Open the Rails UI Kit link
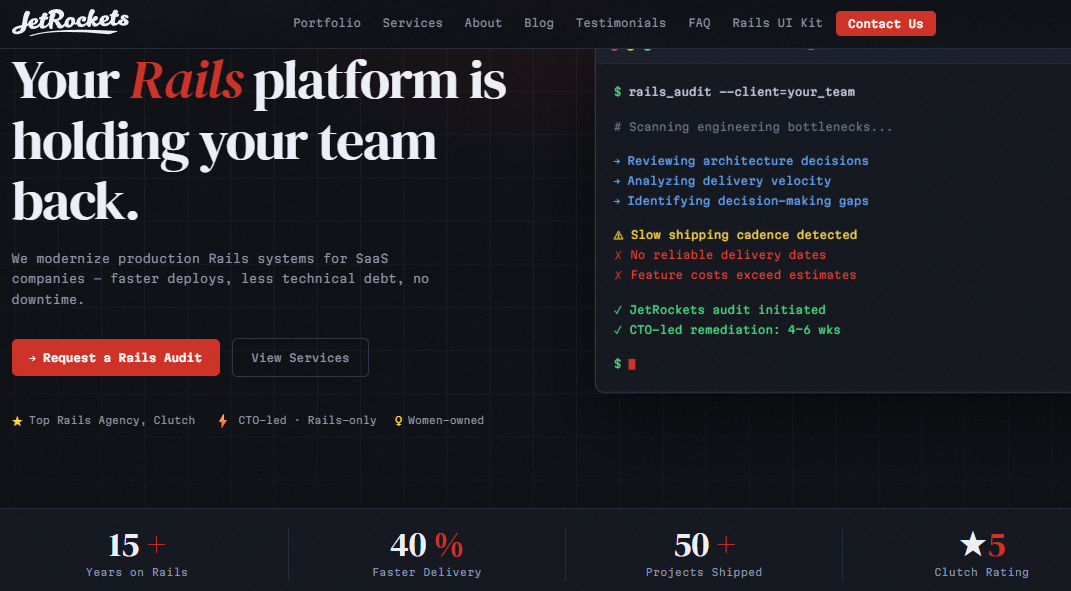Viewport: 1071px width, 591px height. point(777,23)
